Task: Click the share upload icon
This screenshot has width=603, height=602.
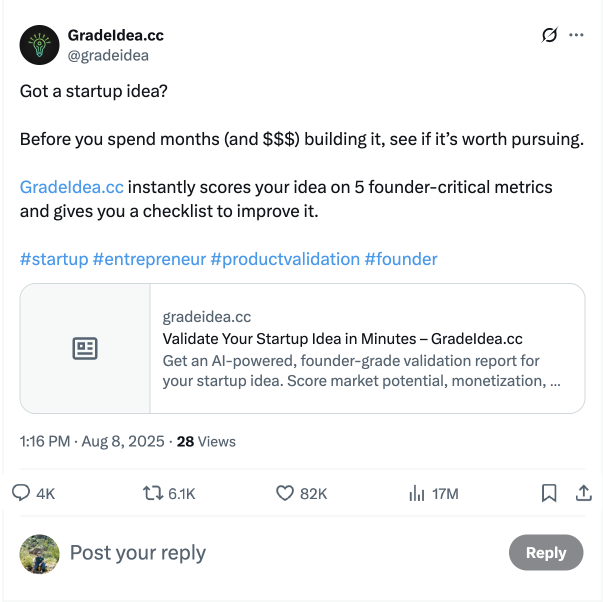Action: click(x=584, y=493)
